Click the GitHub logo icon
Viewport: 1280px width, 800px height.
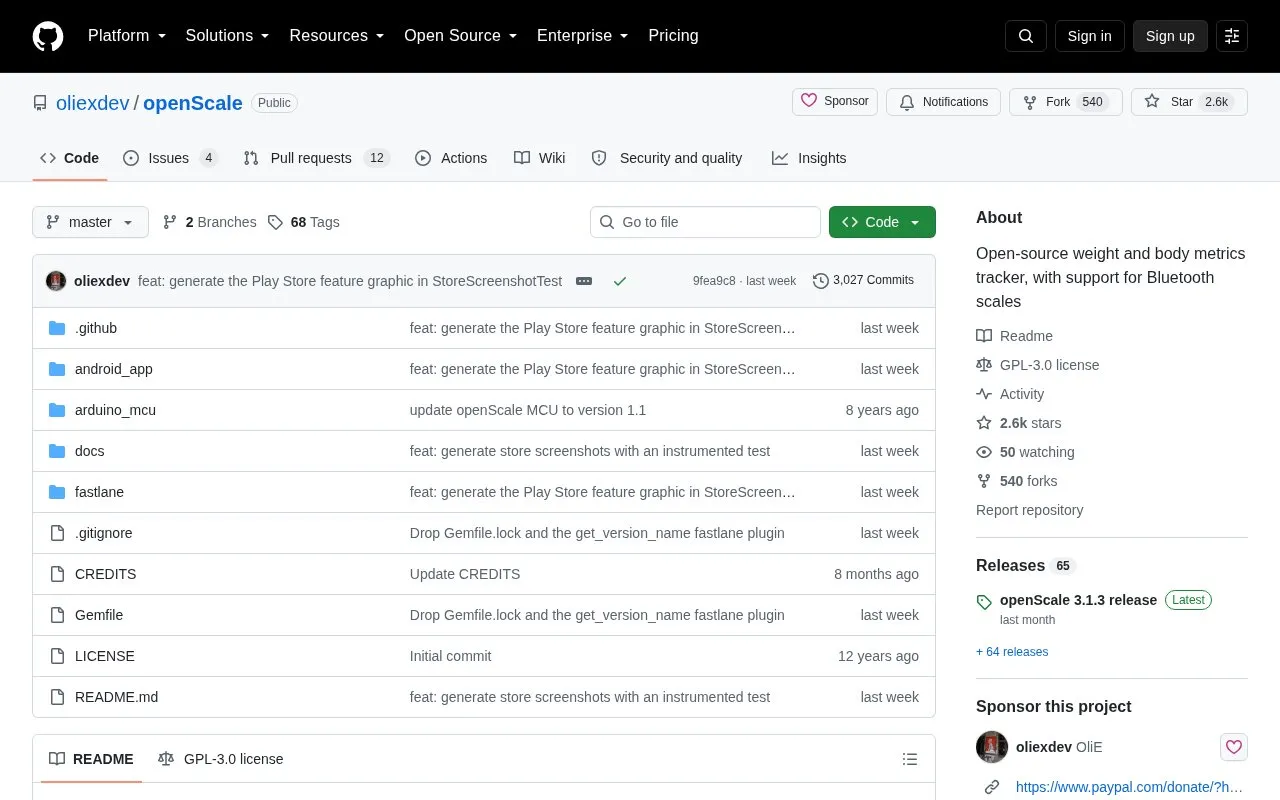coord(48,36)
